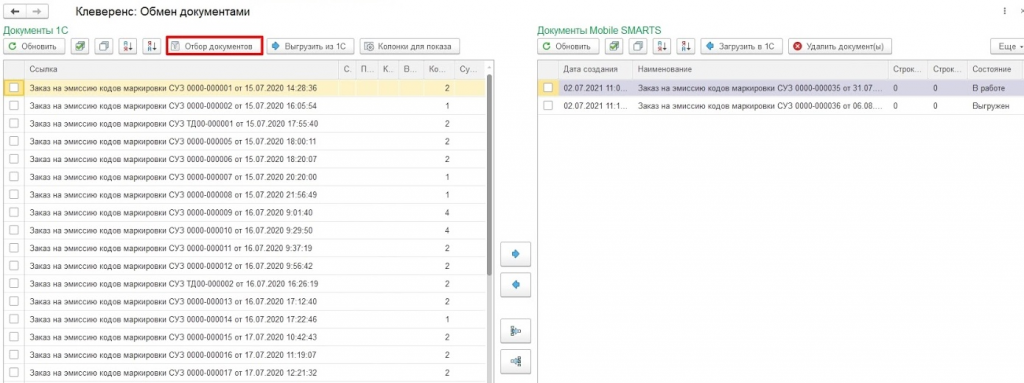Screen dimensions: 1024x383
Task: Refresh the Mobile SMARTS documents list
Action: point(568,46)
